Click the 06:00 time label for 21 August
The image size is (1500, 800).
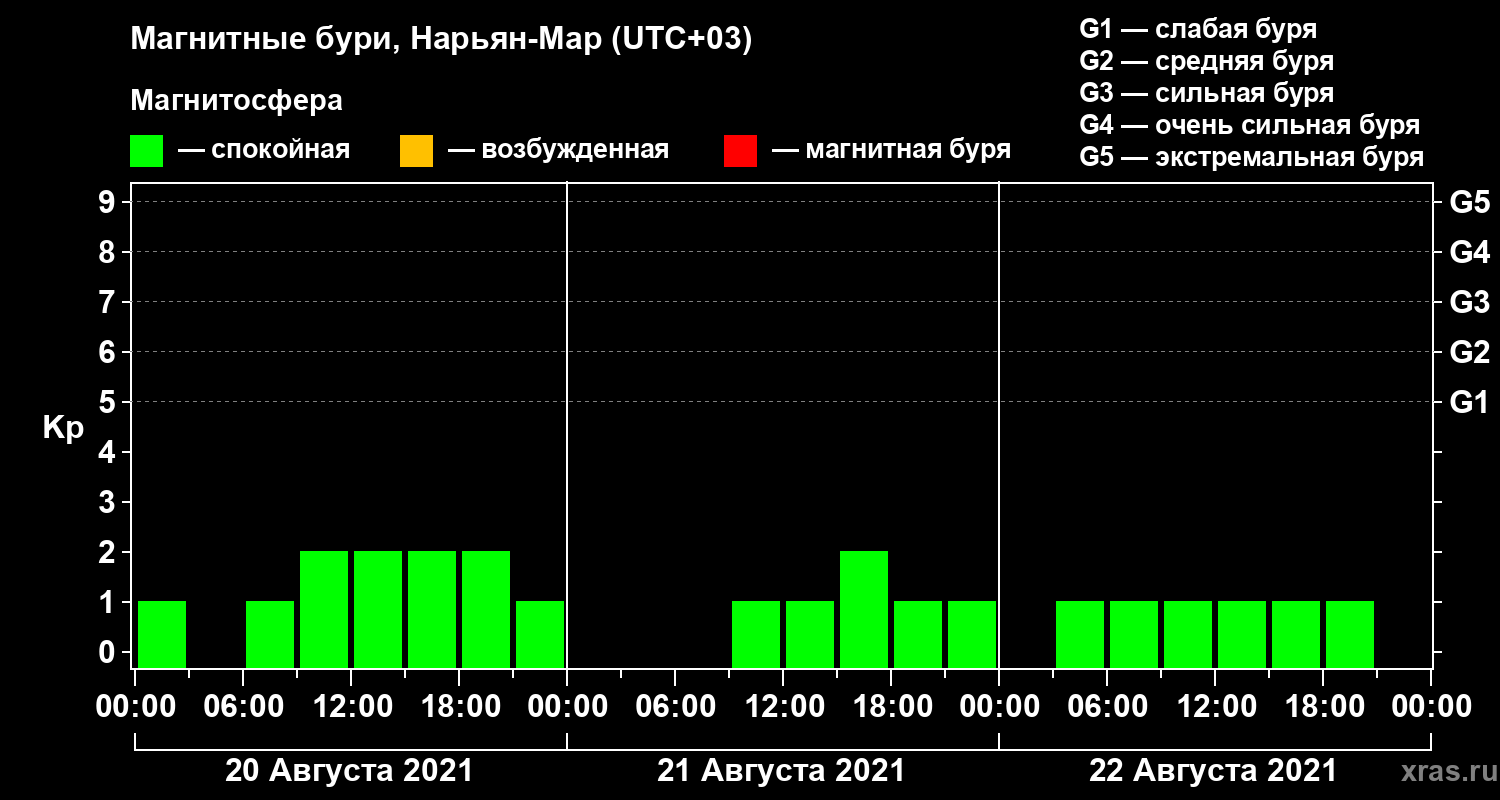pos(675,707)
